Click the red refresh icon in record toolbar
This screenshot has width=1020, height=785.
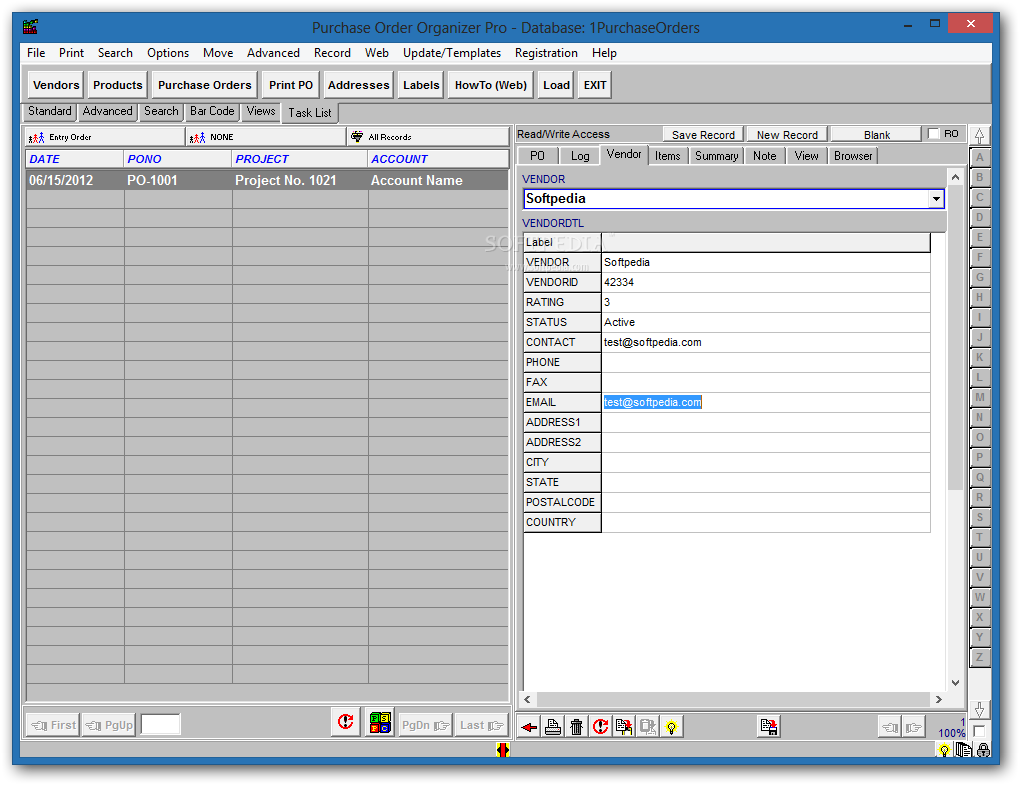tap(600, 726)
